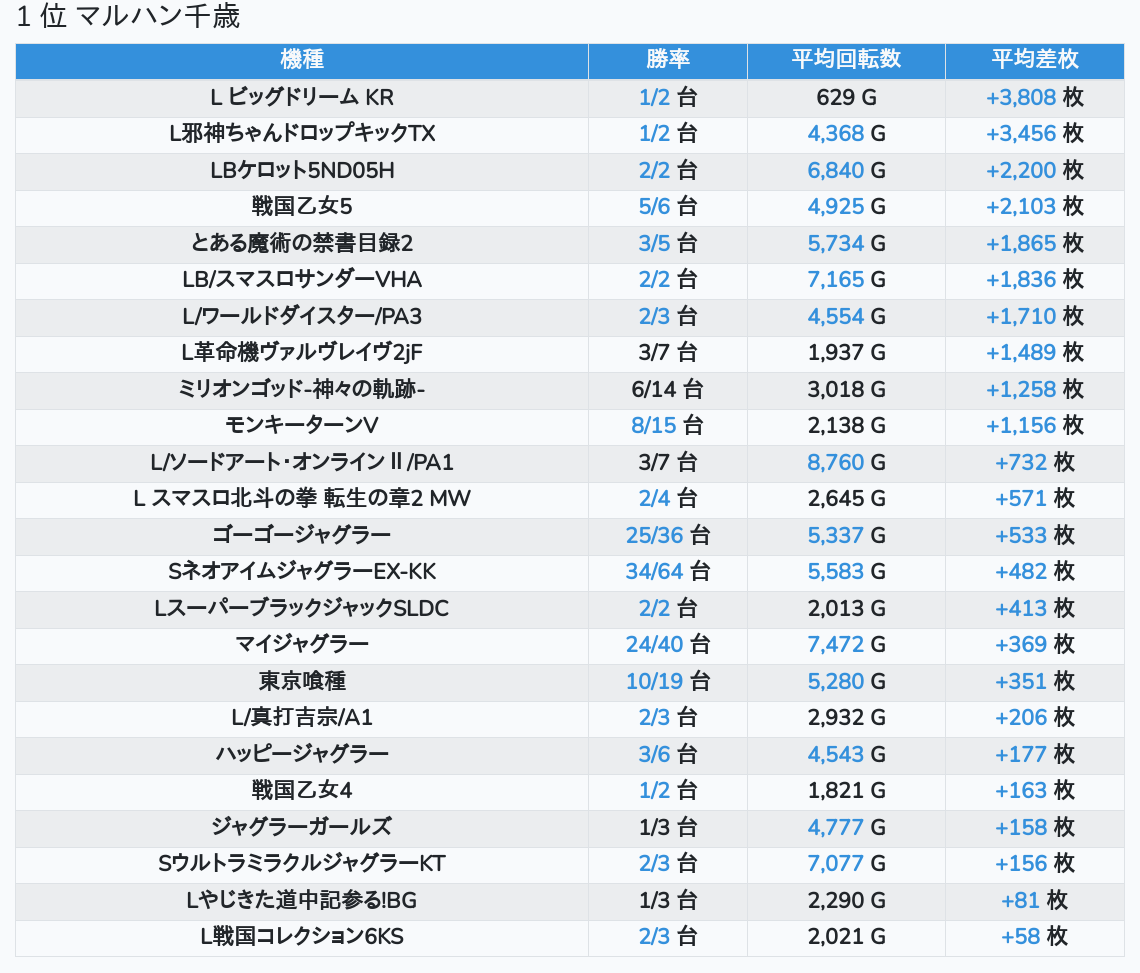Select SネオアイムジャグラーEX-KK machine name

[x=302, y=572]
